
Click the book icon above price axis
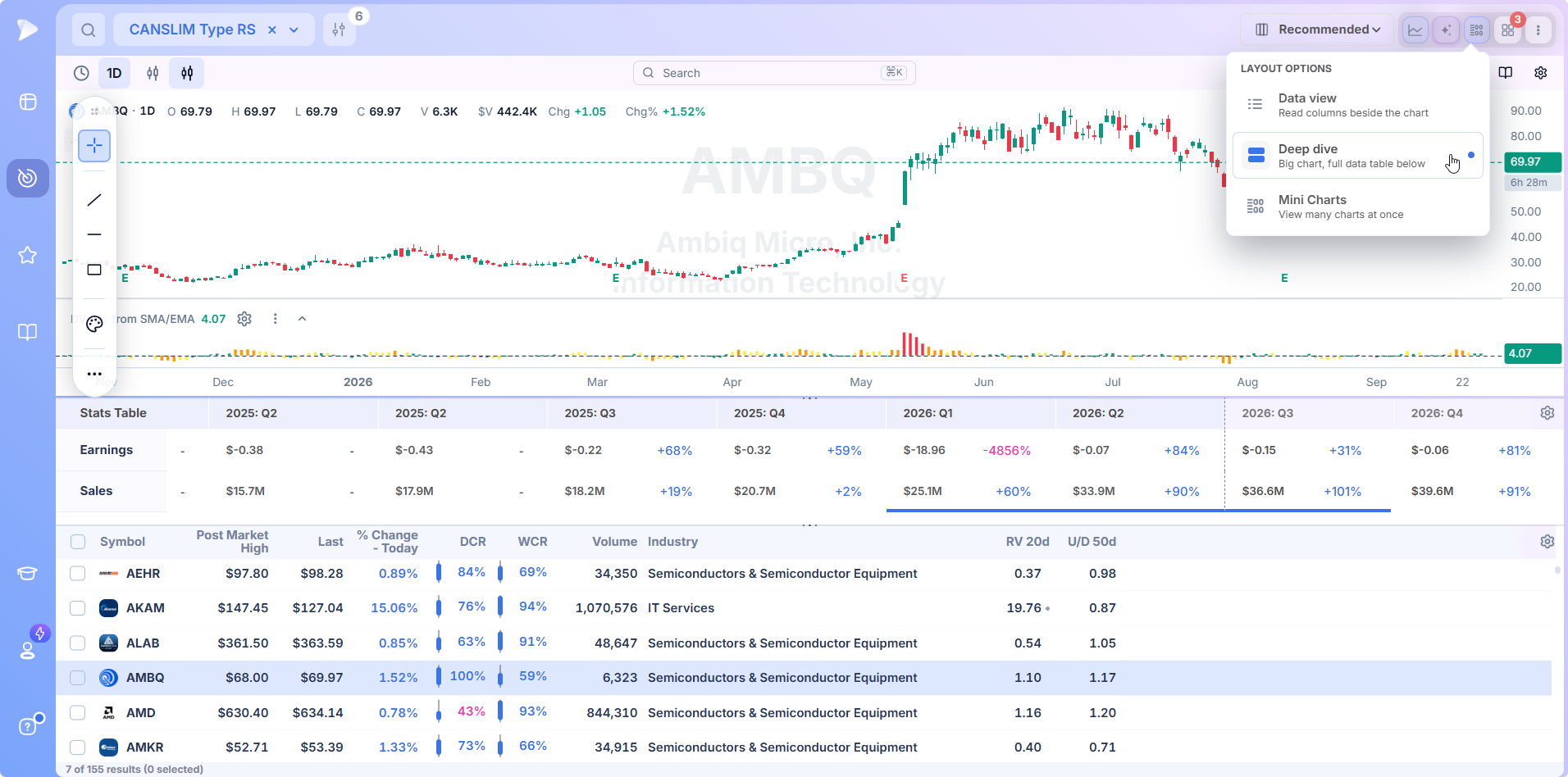pos(1506,73)
